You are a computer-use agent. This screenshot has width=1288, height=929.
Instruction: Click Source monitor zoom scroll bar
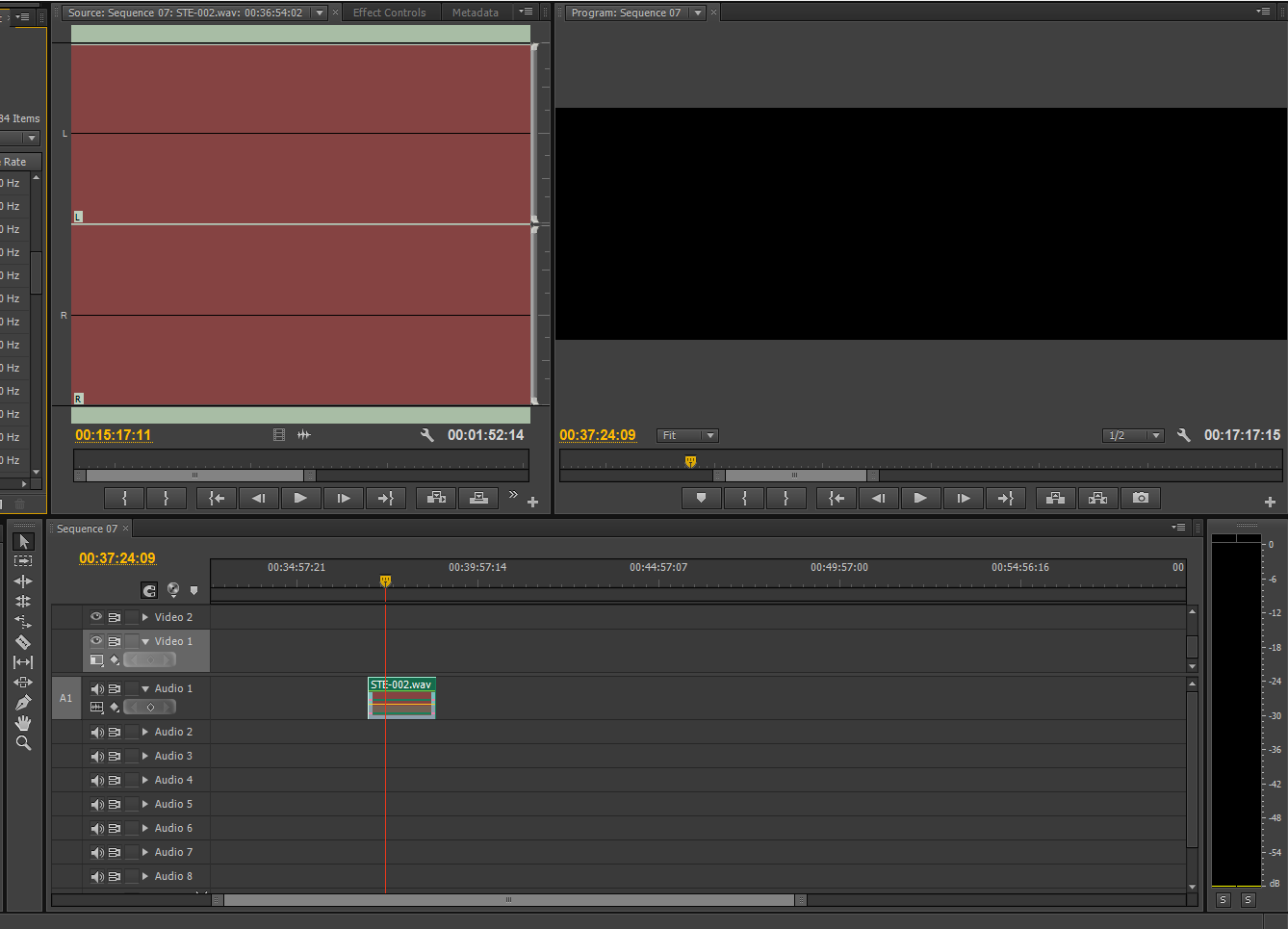click(195, 476)
